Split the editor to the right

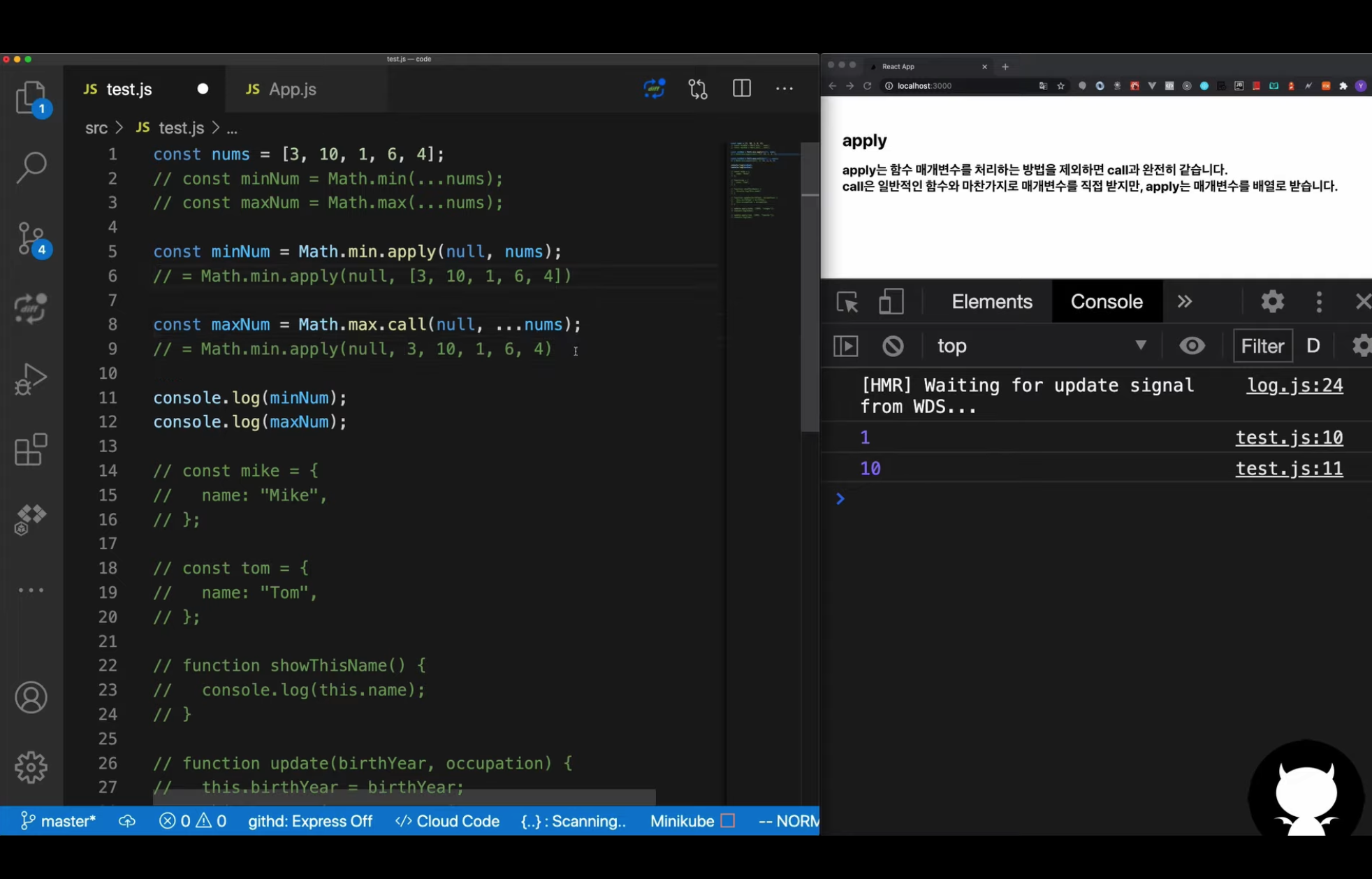pyautogui.click(x=742, y=89)
